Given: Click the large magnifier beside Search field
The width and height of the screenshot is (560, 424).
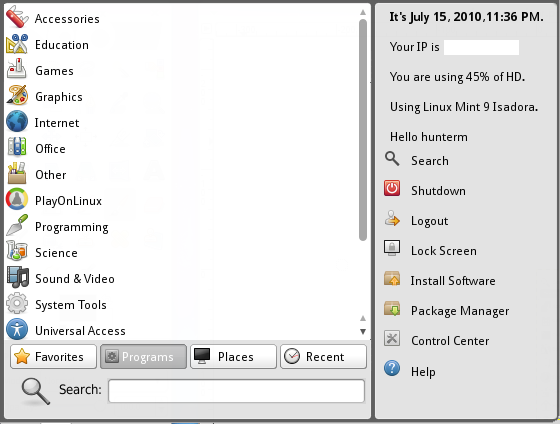Looking at the screenshot, I should pyautogui.click(x=35, y=391).
